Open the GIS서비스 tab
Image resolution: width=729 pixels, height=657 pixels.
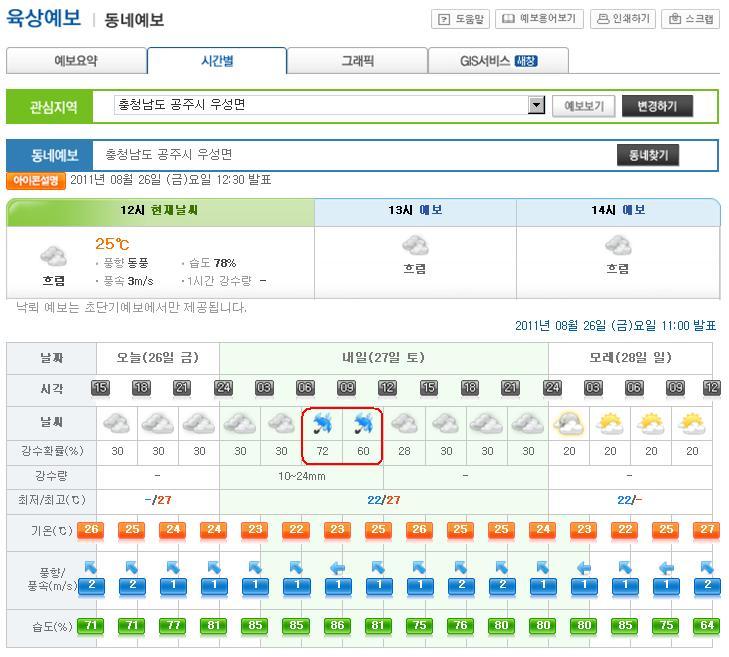click(x=498, y=61)
